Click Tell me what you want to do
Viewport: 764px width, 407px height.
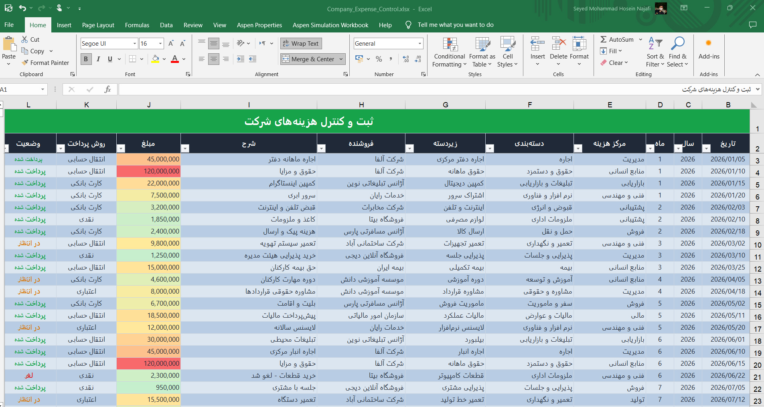pos(455,25)
